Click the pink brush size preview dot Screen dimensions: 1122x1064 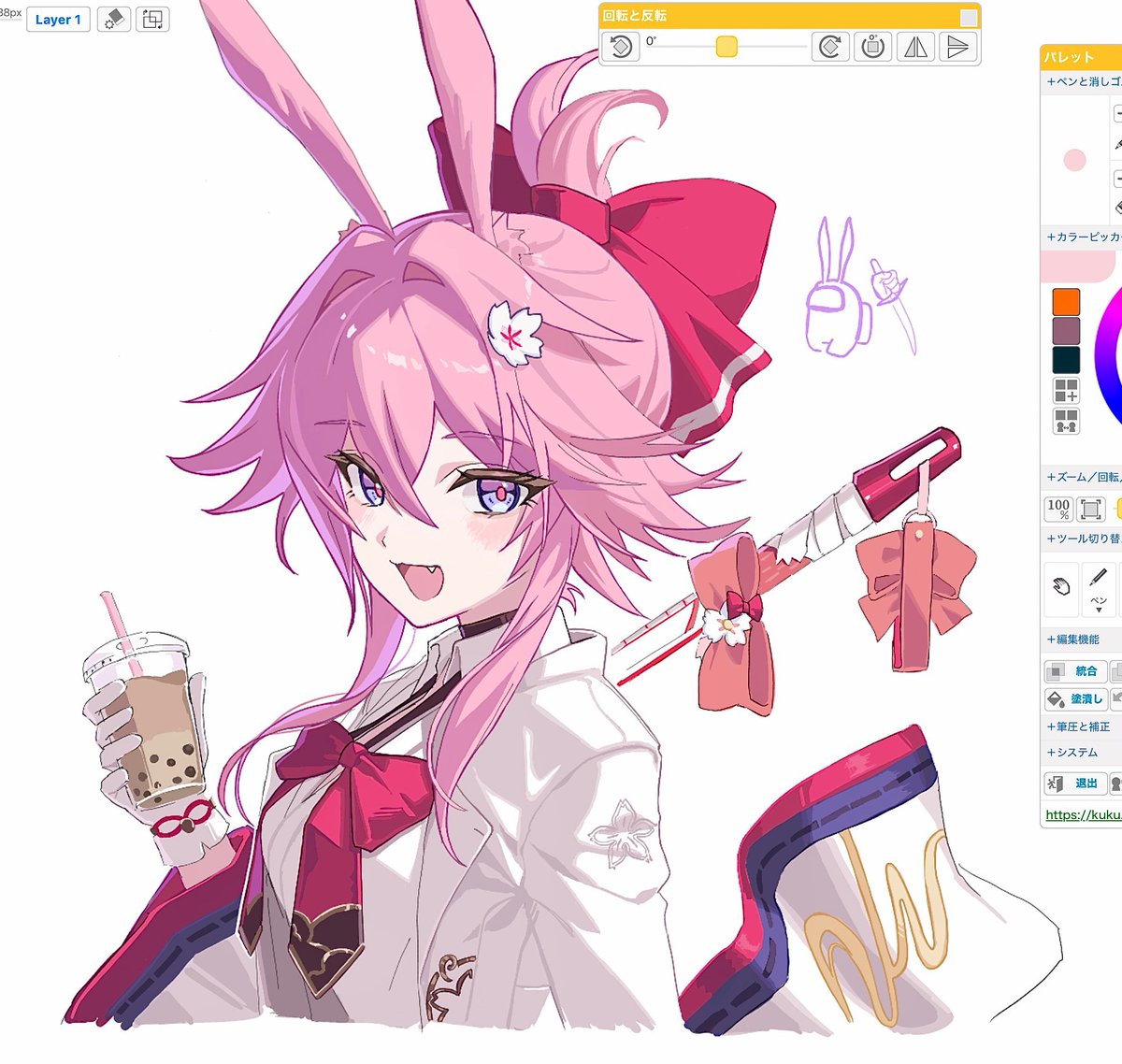[x=1075, y=160]
